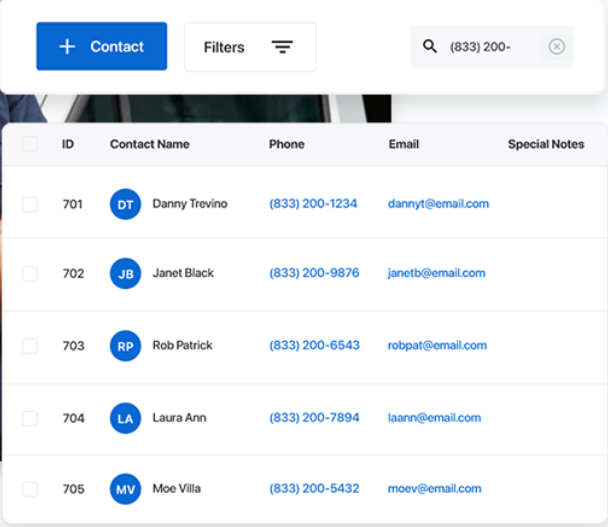Open email link dannyt@email.com
The image size is (608, 527).
pos(438,204)
